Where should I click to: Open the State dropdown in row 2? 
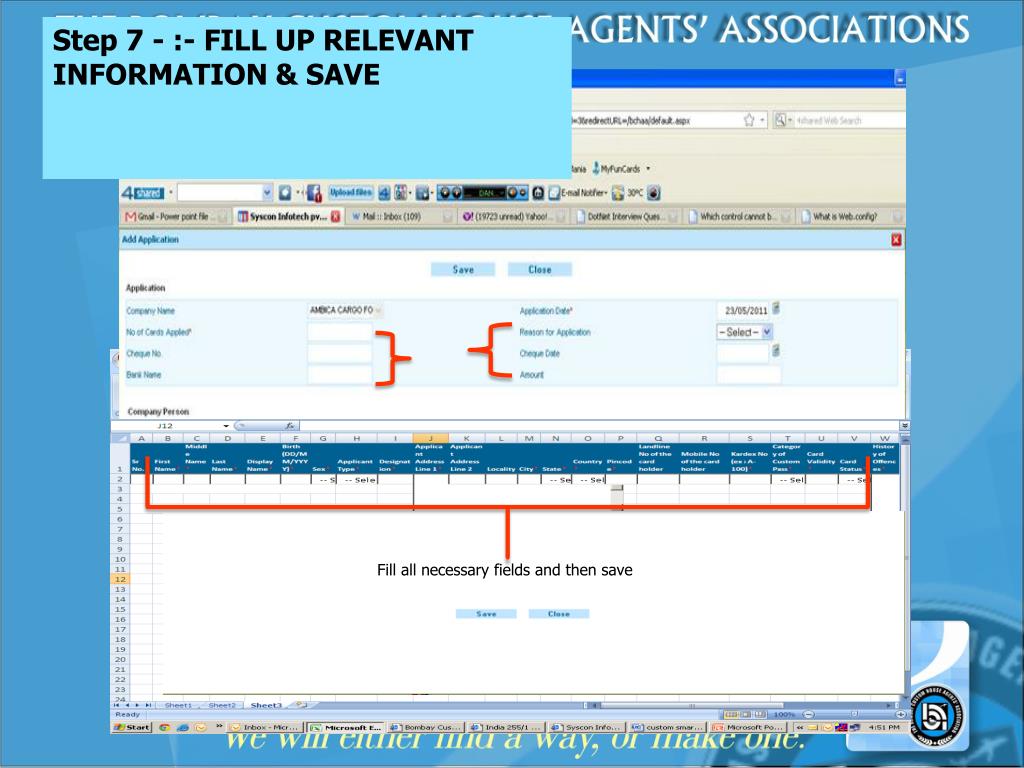pos(556,479)
